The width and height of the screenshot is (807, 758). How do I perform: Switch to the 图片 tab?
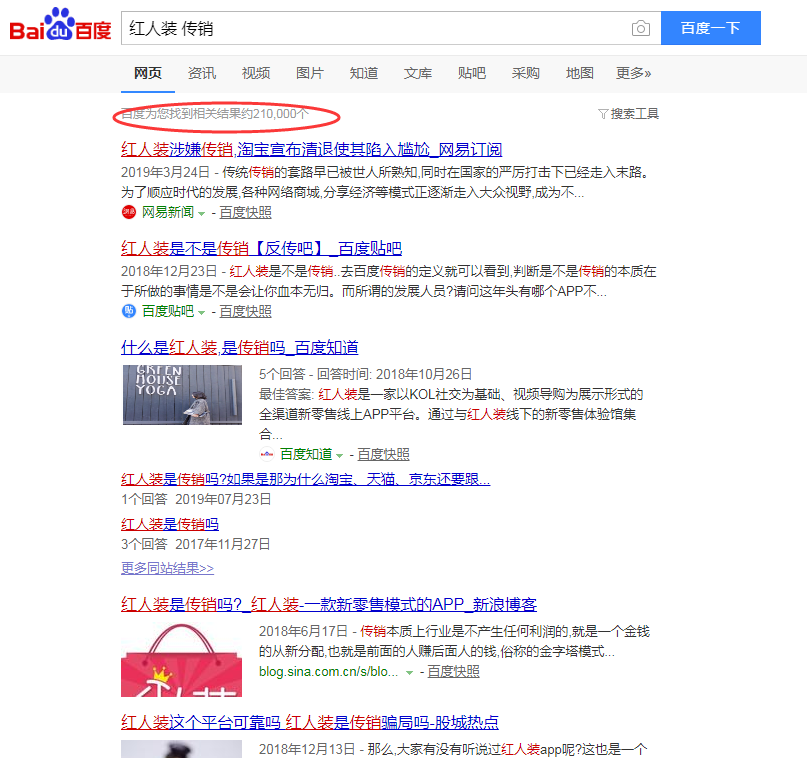(310, 73)
